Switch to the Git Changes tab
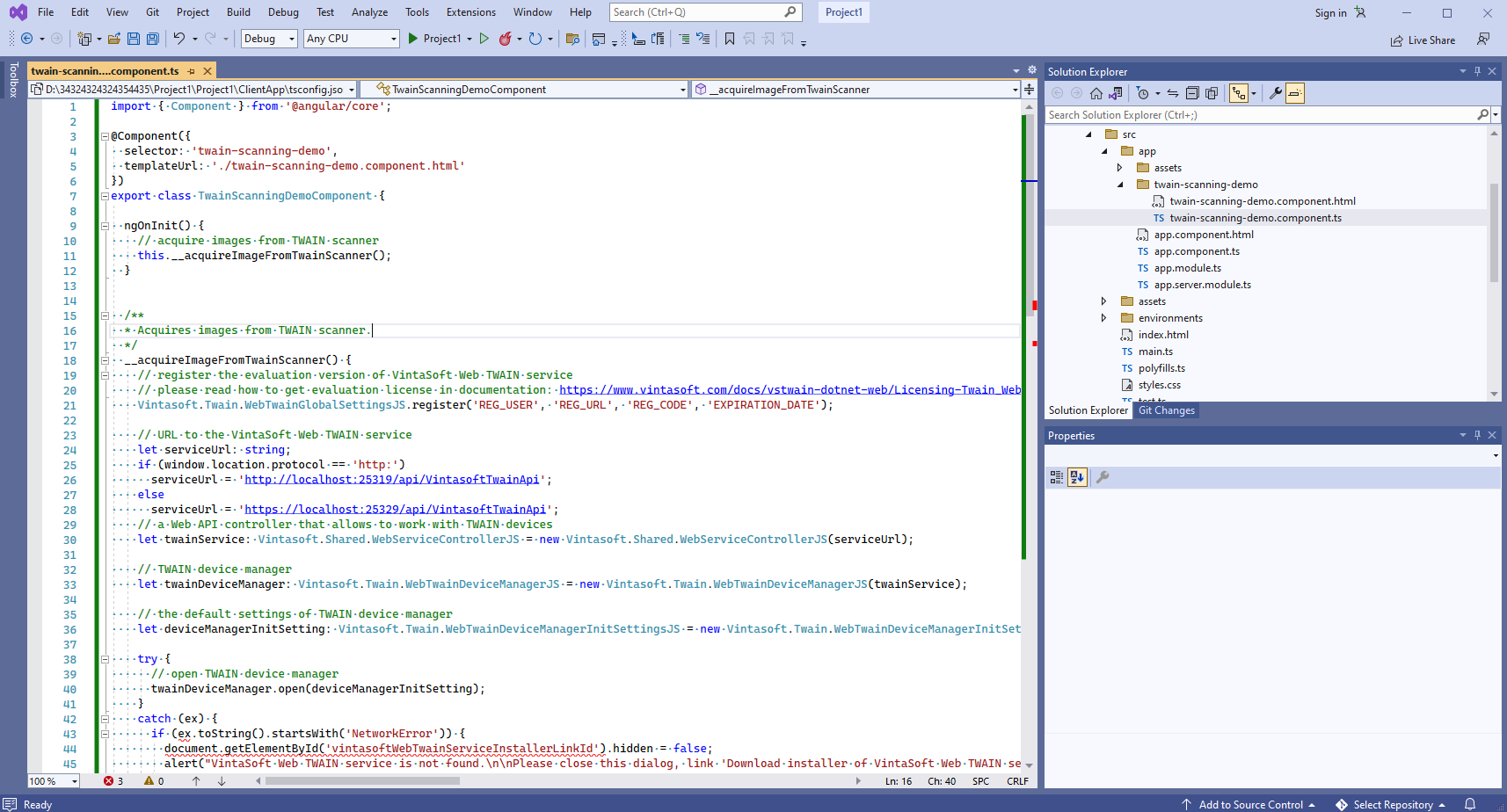This screenshot has height=812, width=1507. coord(1166,410)
